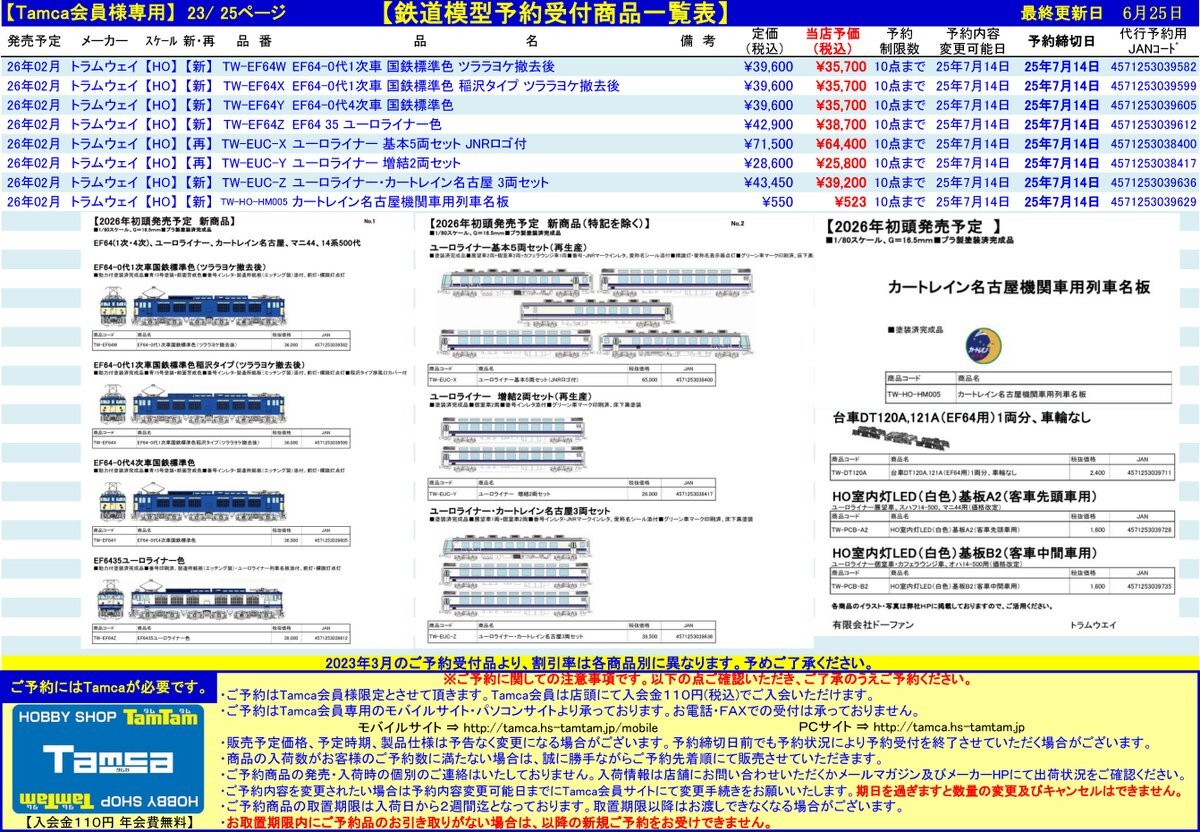Click the upright HOBBY SHOP TamTam logo
Viewport: 1200px width, 832px height.
coord(108,717)
